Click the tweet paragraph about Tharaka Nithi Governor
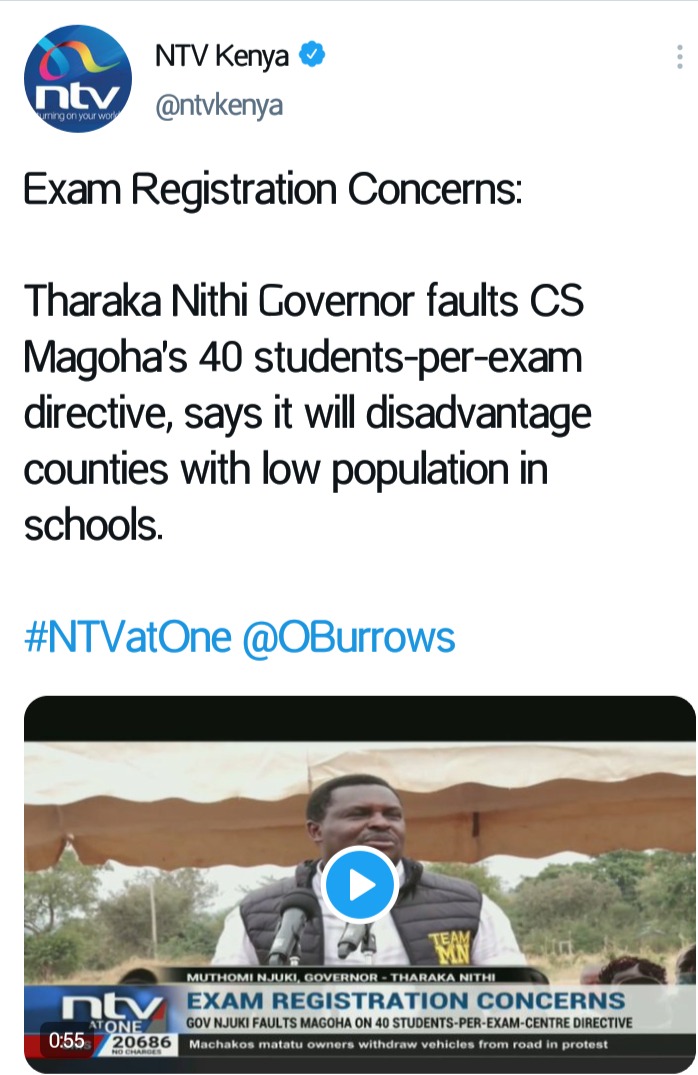The image size is (698, 1075). pyautogui.click(x=307, y=413)
